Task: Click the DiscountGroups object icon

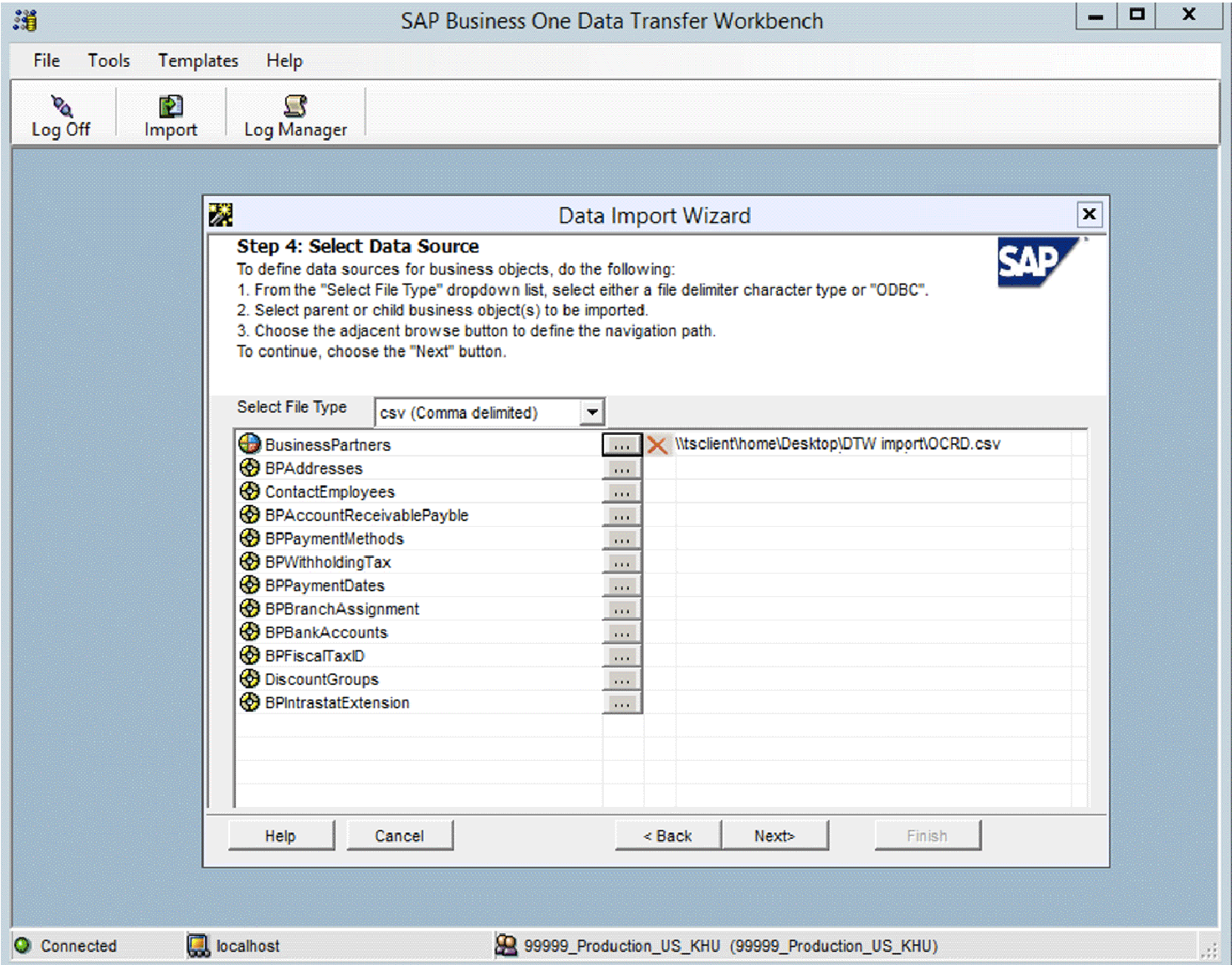Action: 249,678
